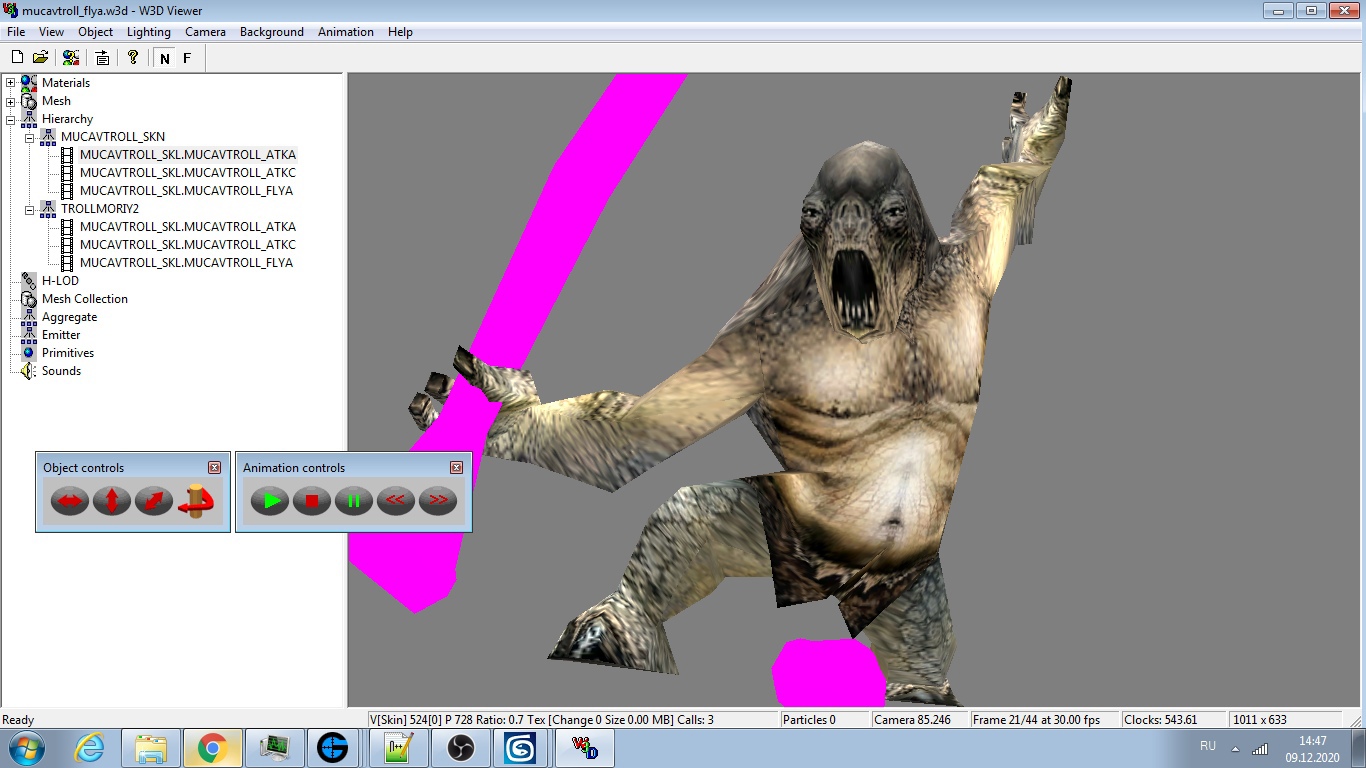Pause the animation with green pause button
The image size is (1366, 768).
click(354, 500)
